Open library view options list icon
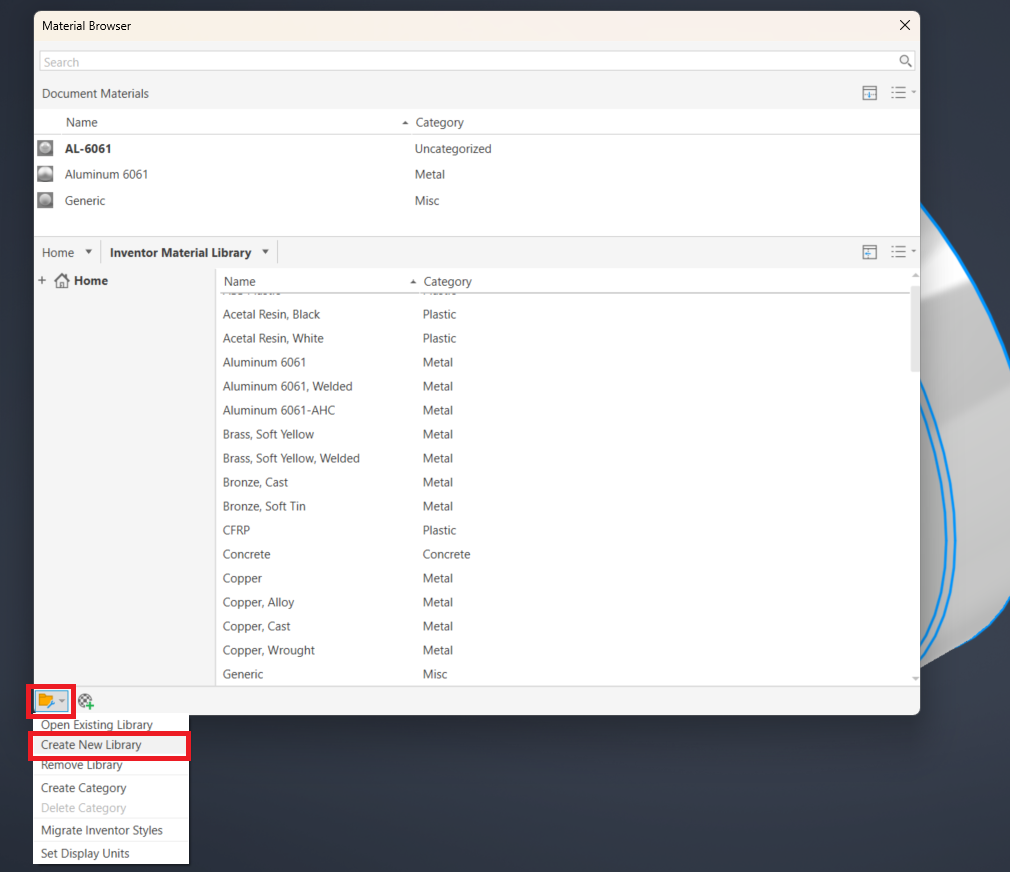The image size is (1010, 872). pyautogui.click(x=902, y=252)
